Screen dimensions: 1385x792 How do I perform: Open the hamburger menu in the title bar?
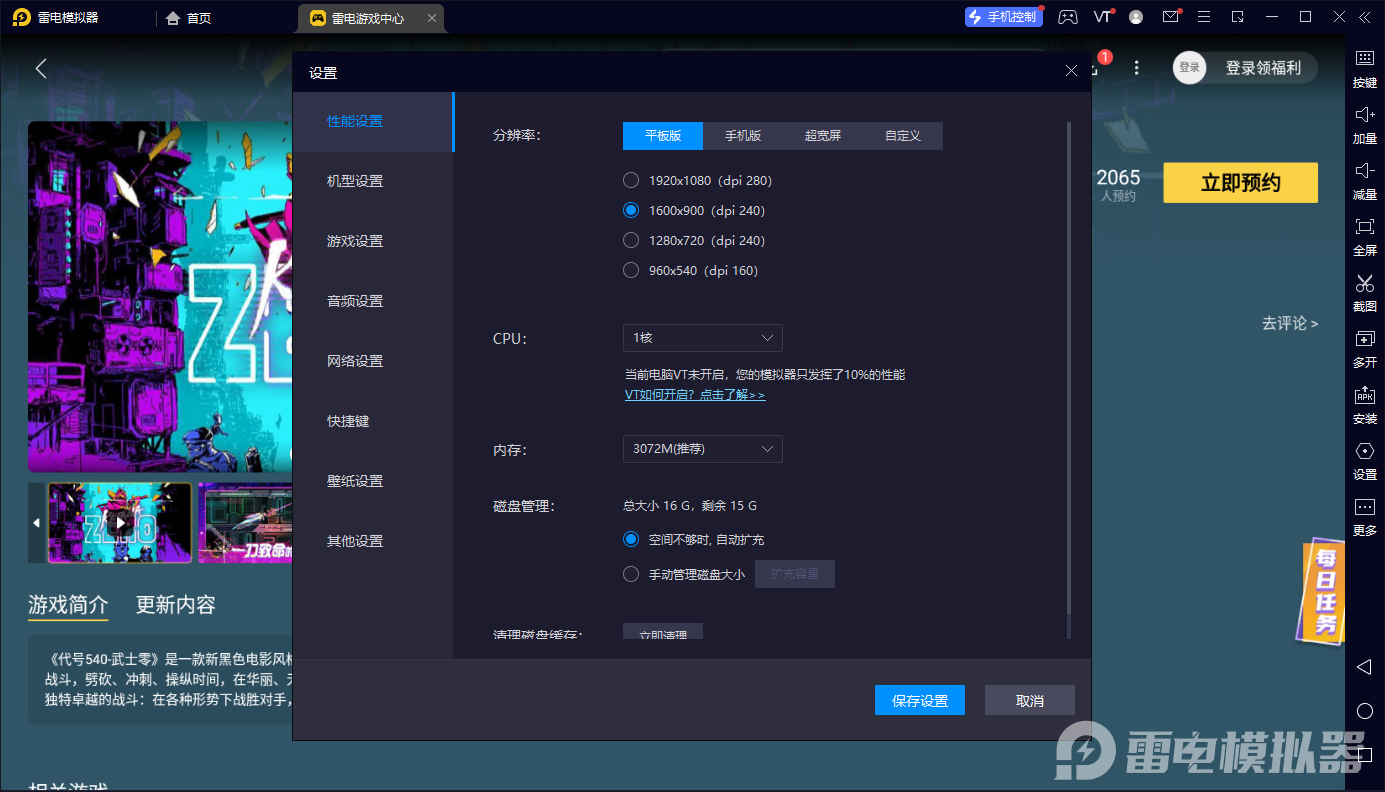point(1204,17)
